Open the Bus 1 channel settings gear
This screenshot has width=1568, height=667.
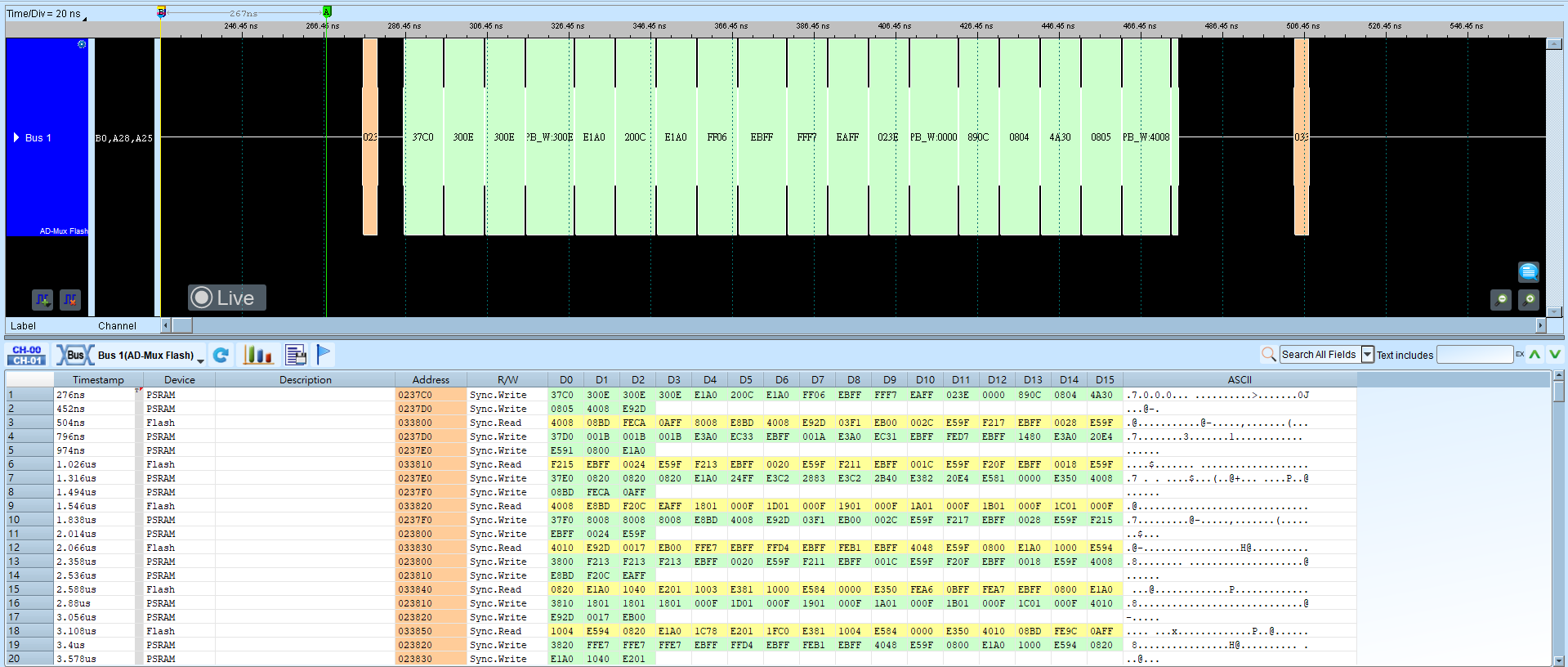(82, 44)
